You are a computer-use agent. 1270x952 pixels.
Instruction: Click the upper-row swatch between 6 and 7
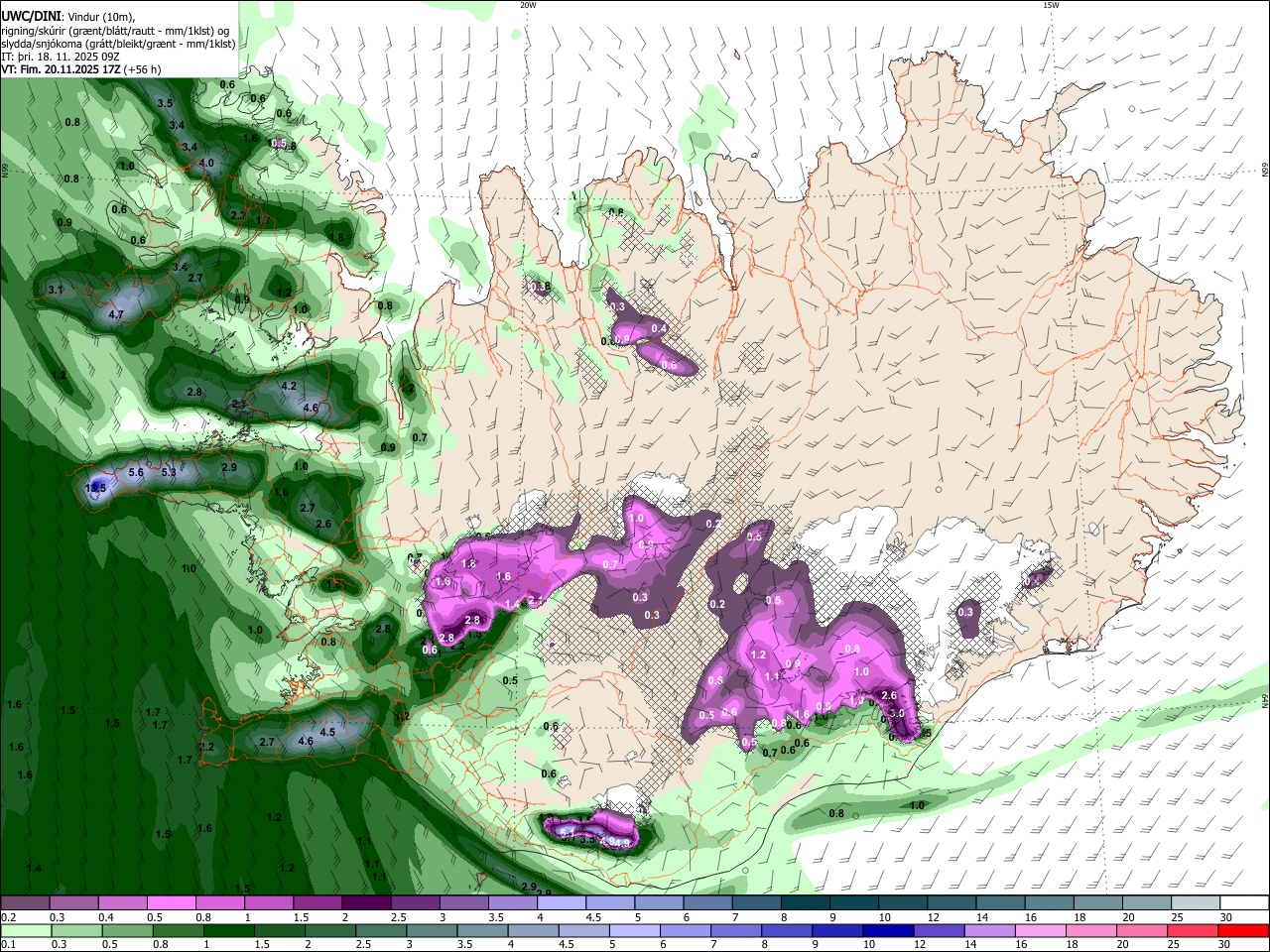[705, 903]
